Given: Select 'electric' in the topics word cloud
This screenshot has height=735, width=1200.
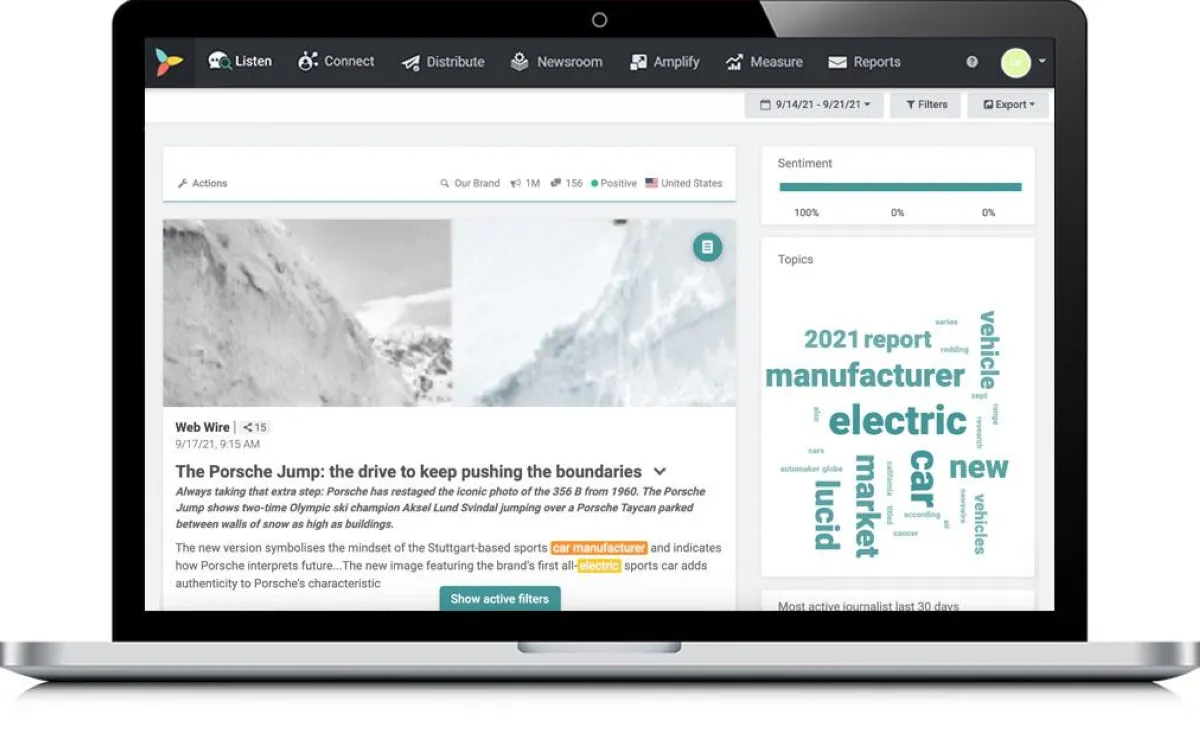Looking at the screenshot, I should tap(897, 420).
